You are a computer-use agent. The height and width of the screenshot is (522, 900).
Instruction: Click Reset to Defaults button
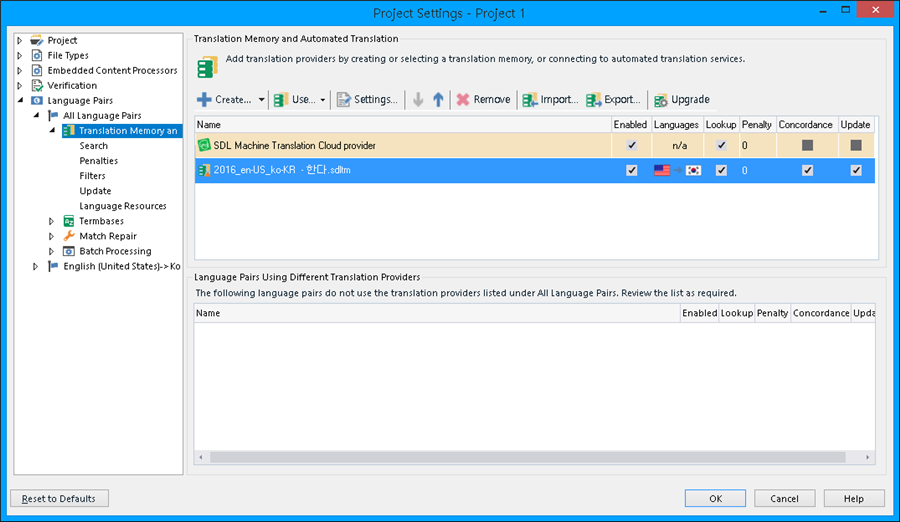(59, 498)
